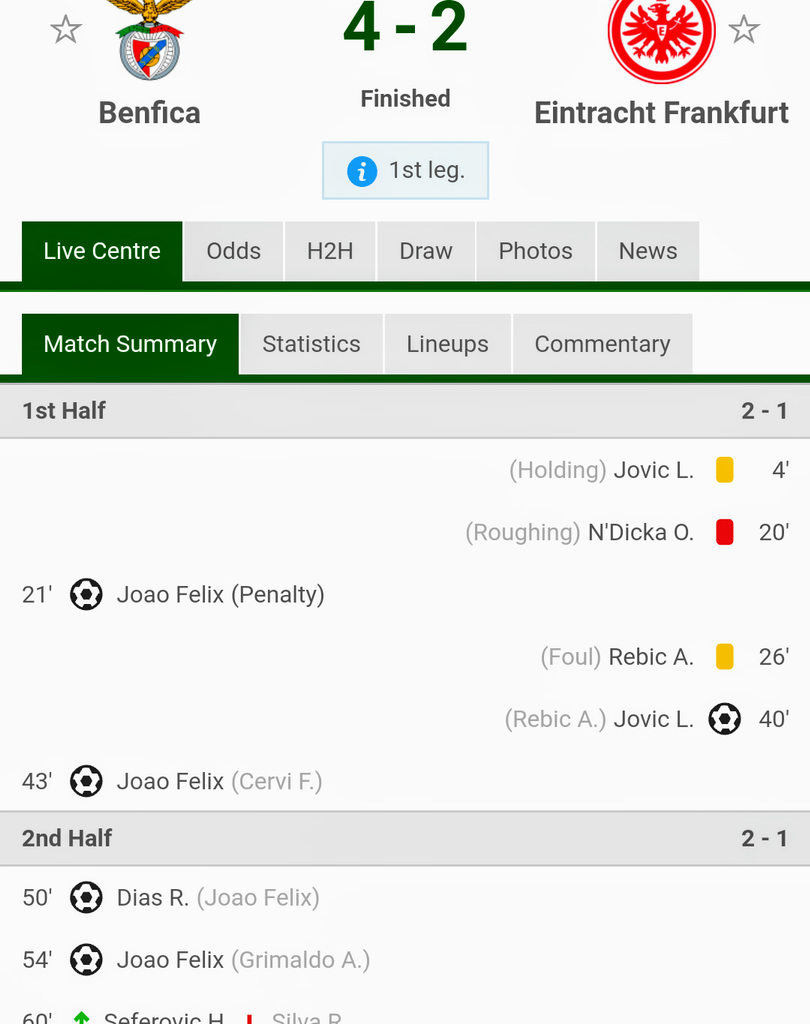Click N'Dicka's red card icon
Screen dimensions: 810x1024
pos(724,532)
